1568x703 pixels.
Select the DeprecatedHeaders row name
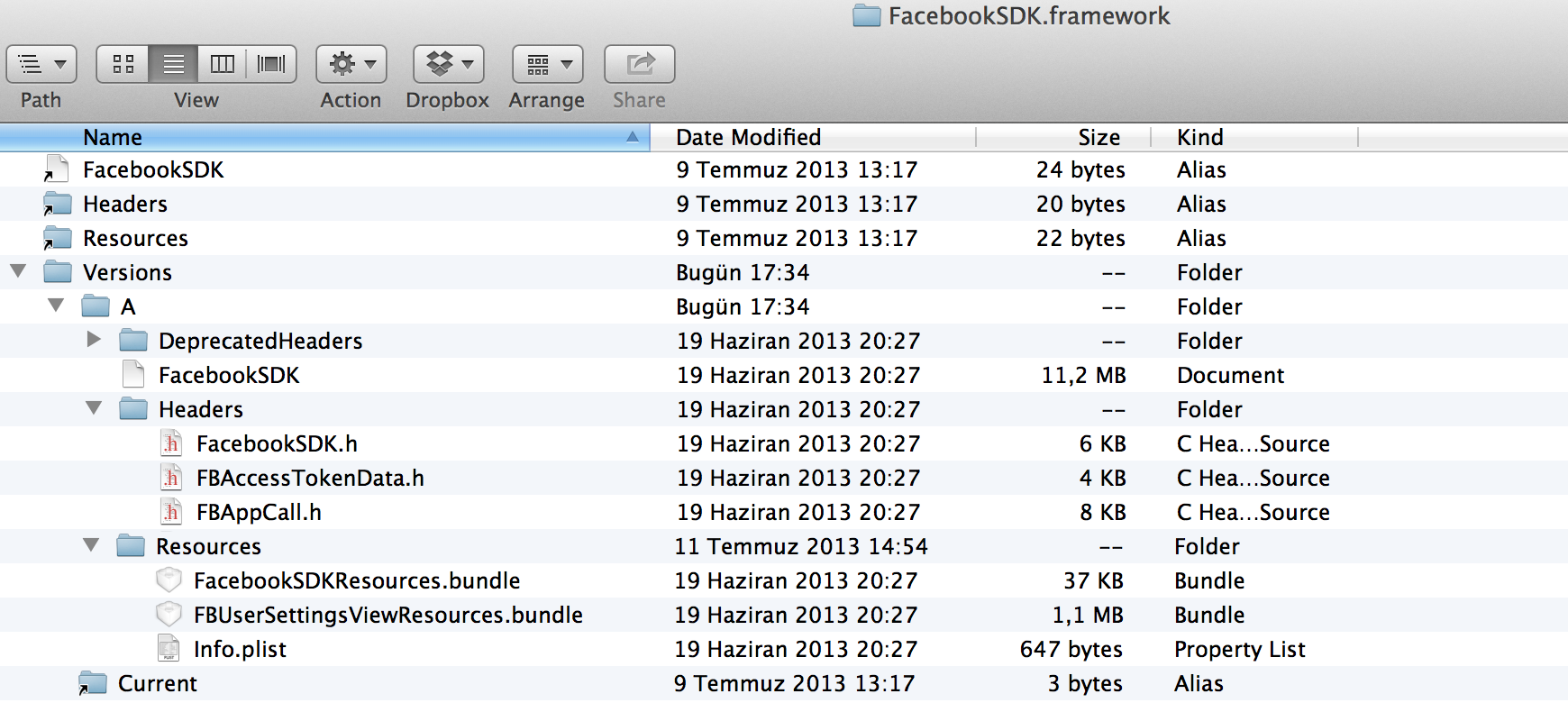coord(260,341)
